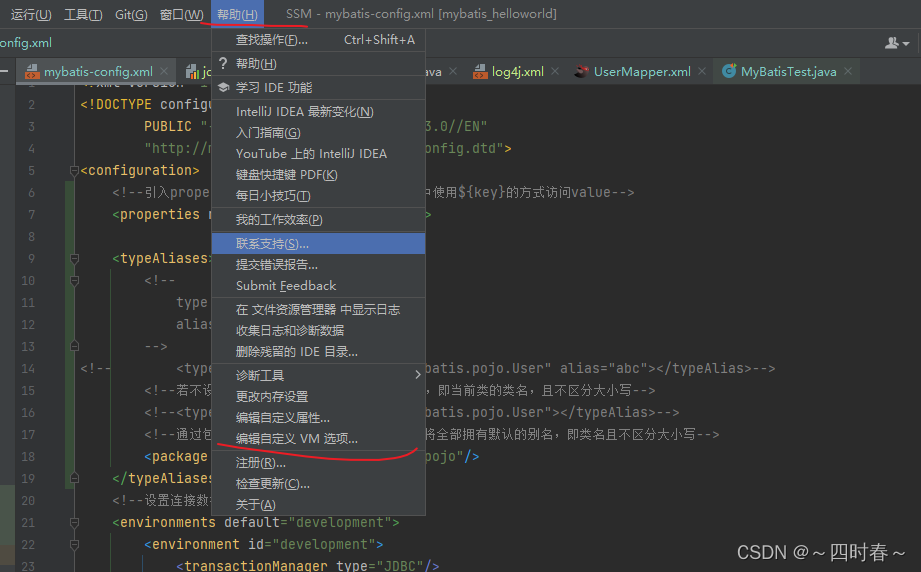Open the user account dropdown icon
921x572 pixels.
(897, 43)
